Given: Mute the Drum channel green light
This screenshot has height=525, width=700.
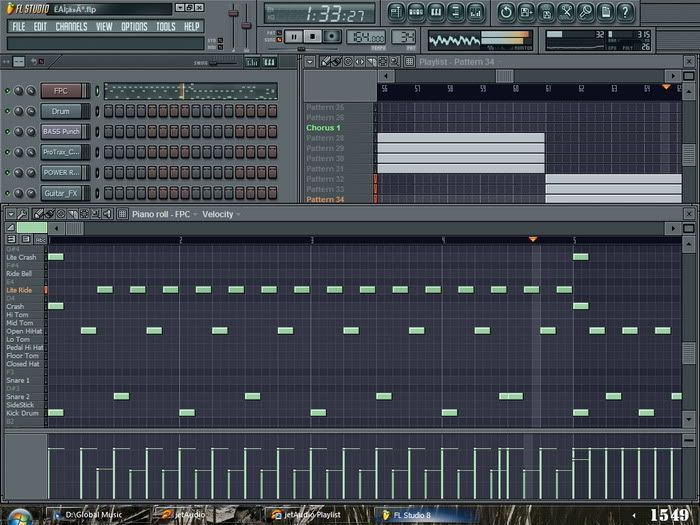Looking at the screenshot, I should click(x=7, y=111).
